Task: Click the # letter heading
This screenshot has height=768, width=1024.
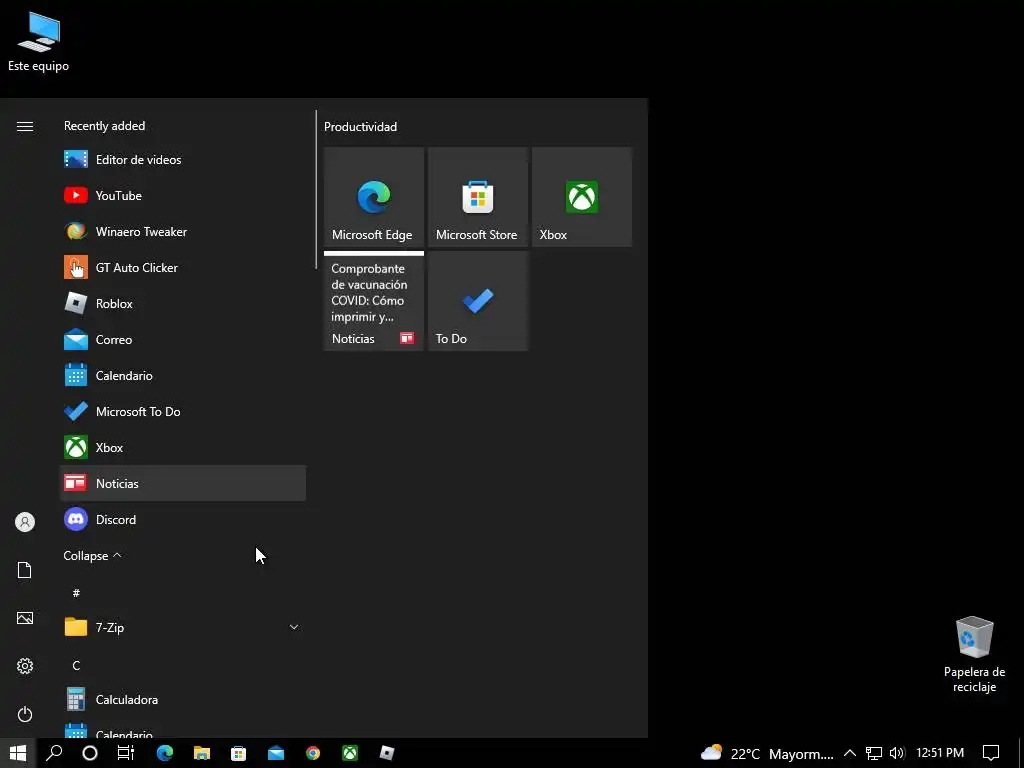Action: pyautogui.click(x=76, y=592)
